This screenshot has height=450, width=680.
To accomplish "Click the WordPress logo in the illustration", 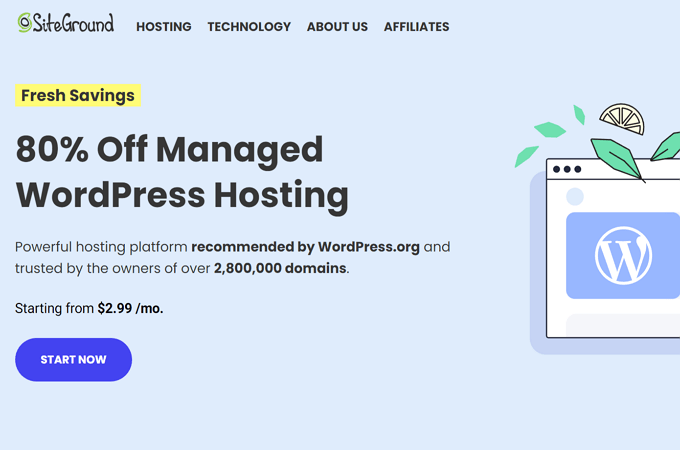I will pyautogui.click(x=623, y=255).
